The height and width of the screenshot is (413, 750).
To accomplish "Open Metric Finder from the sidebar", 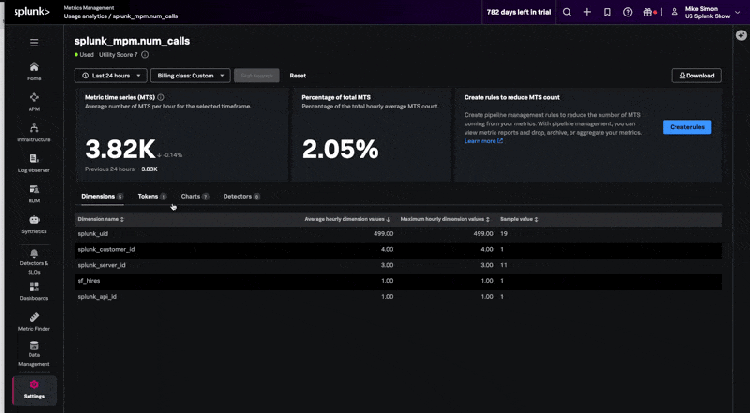I will 34,322.
